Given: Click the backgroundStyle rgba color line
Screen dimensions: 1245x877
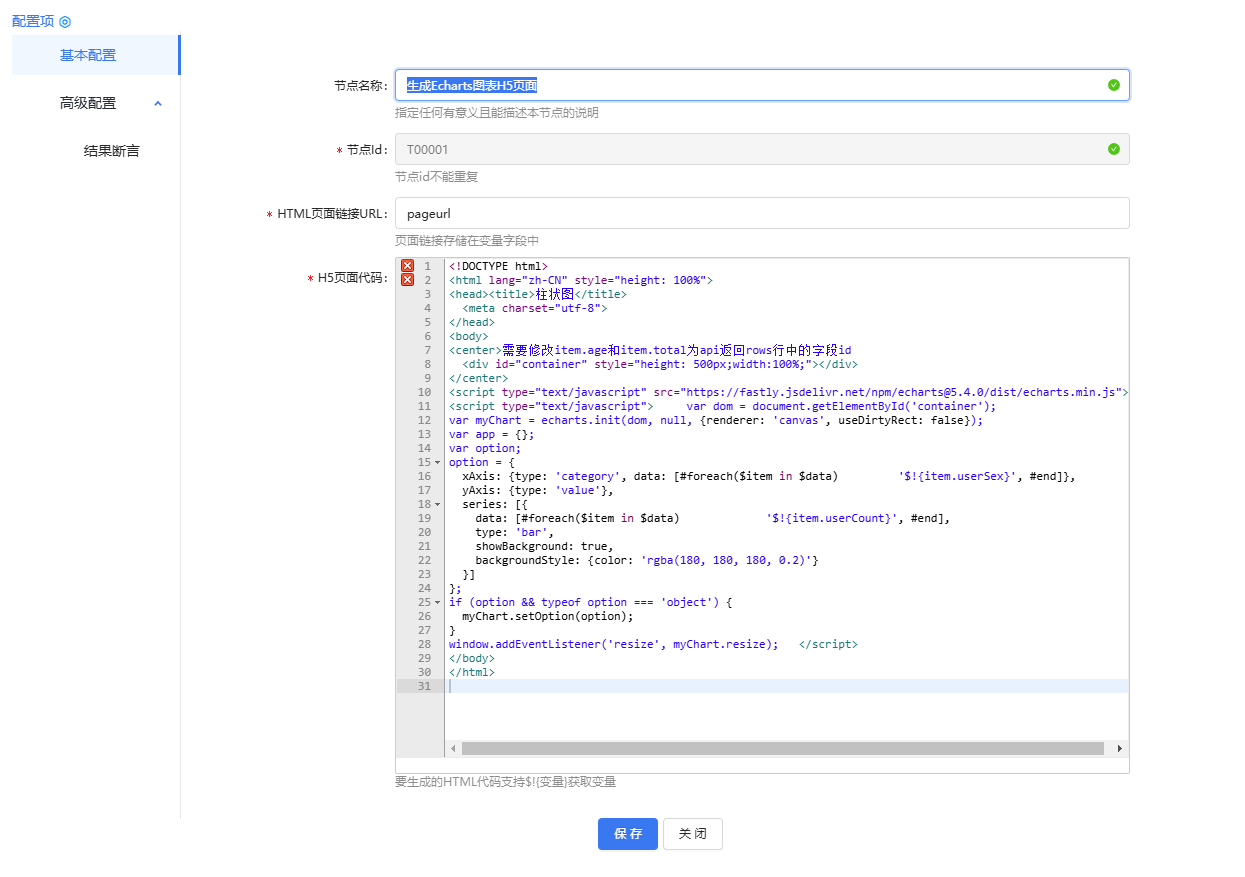Looking at the screenshot, I should tap(647, 560).
